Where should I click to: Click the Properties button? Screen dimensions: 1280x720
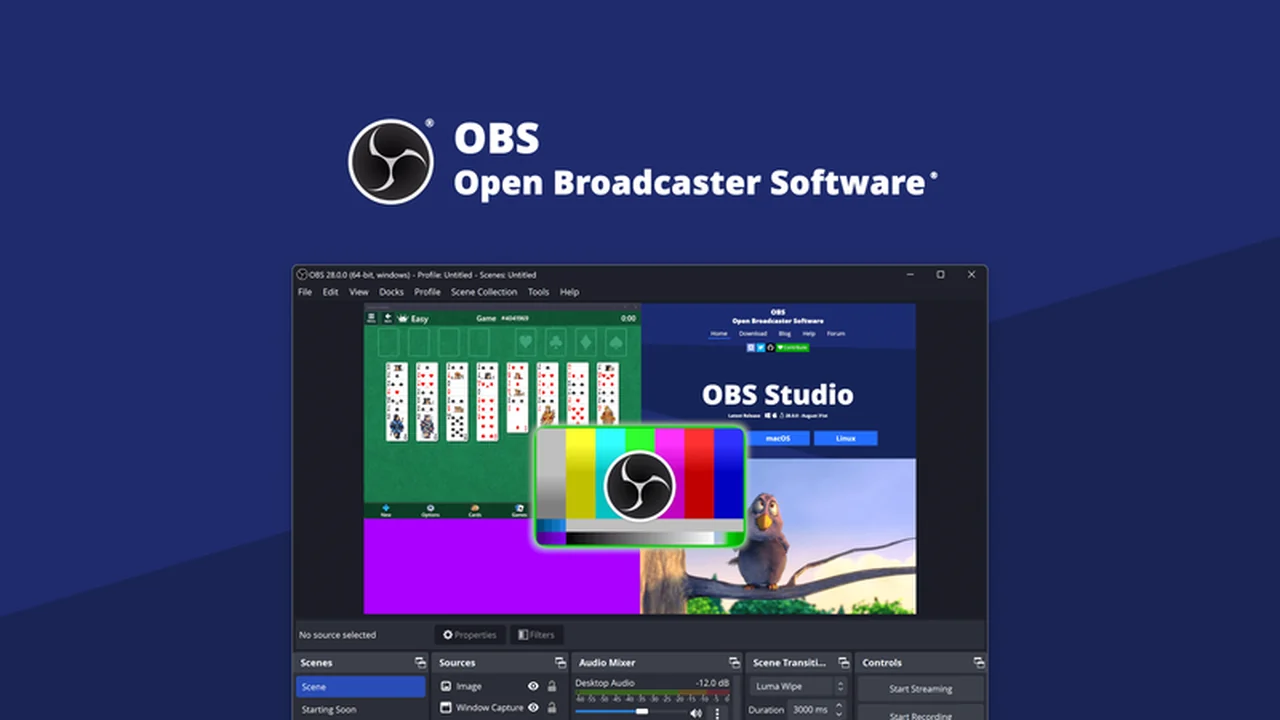coord(470,634)
